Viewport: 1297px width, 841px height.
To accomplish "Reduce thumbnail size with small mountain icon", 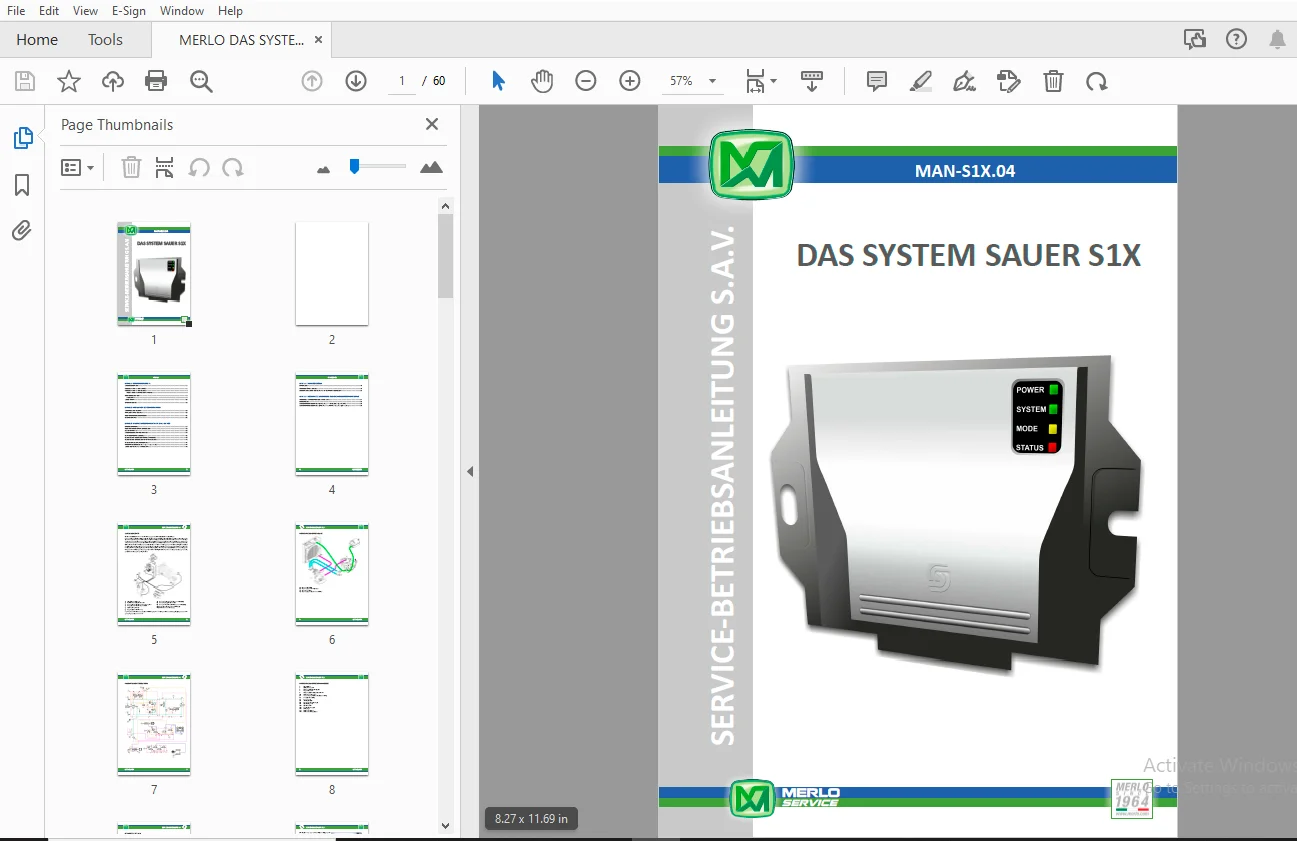I will (x=323, y=169).
